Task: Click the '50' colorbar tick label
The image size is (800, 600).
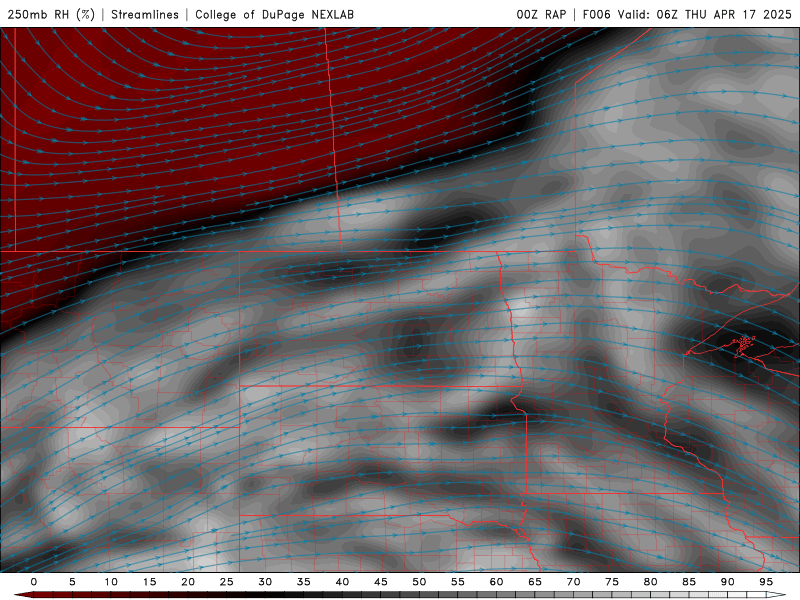Action: click(419, 582)
